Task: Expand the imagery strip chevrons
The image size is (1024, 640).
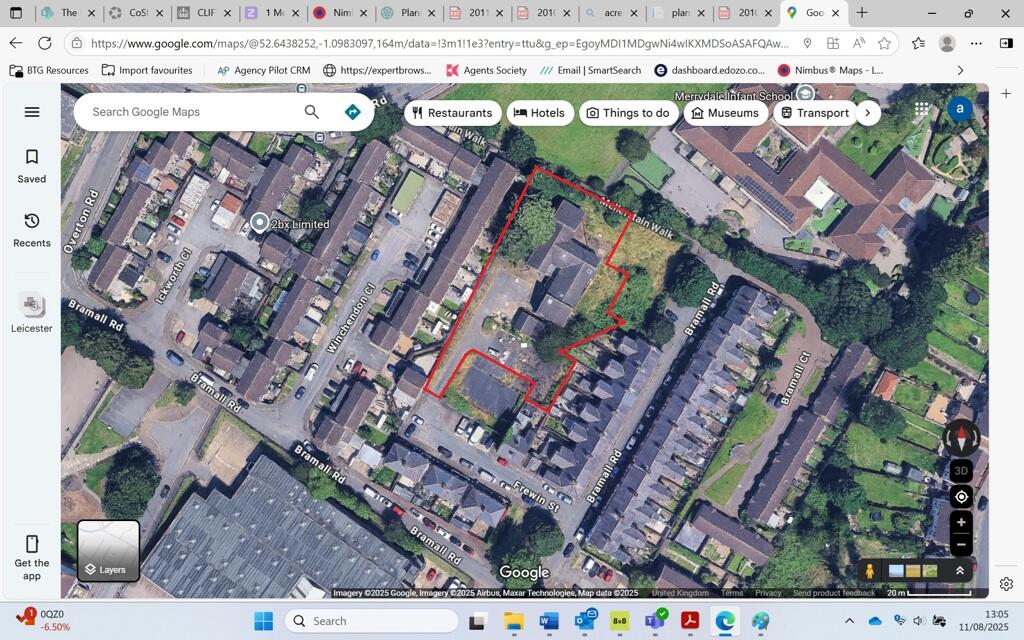Action: click(x=960, y=570)
